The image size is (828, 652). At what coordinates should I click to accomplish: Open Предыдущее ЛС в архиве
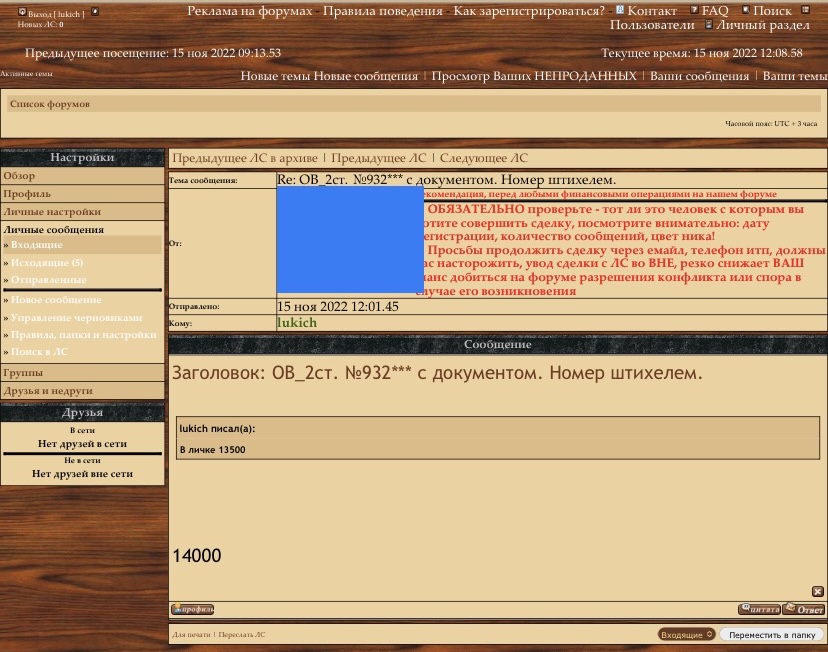click(245, 158)
